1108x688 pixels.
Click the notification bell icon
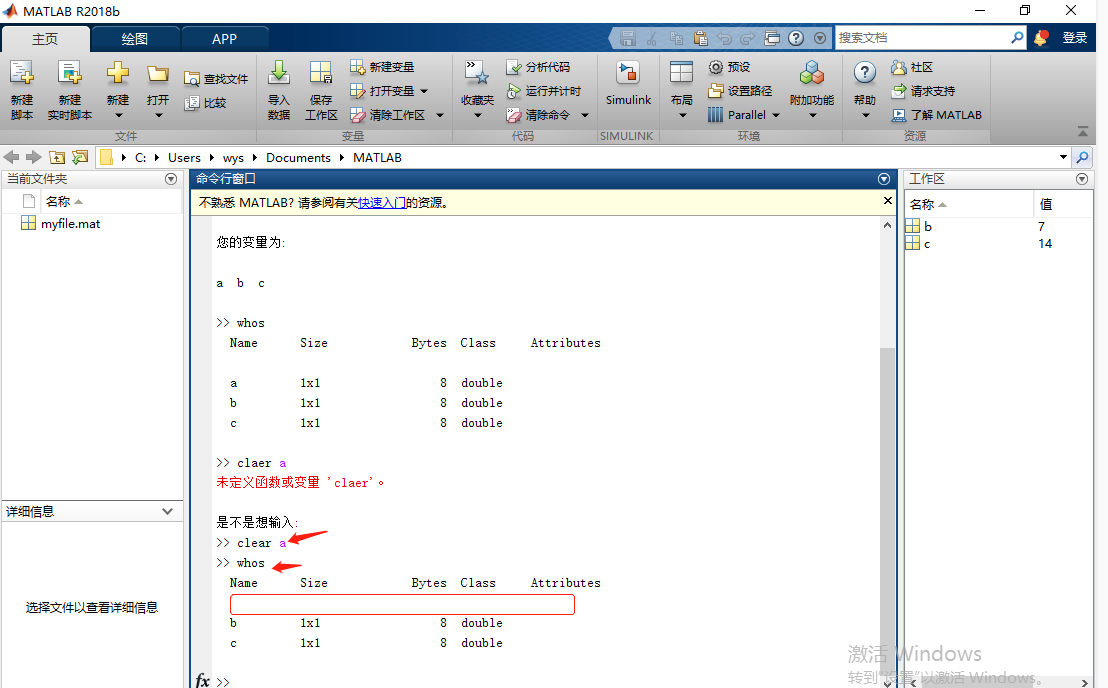click(1040, 37)
